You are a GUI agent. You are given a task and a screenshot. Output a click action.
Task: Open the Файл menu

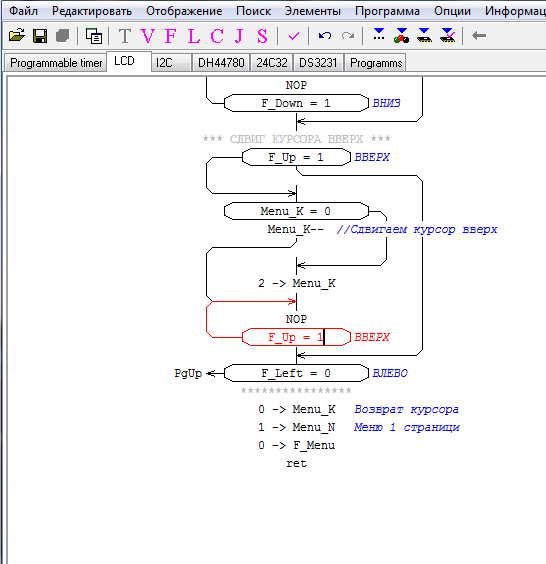23,11
